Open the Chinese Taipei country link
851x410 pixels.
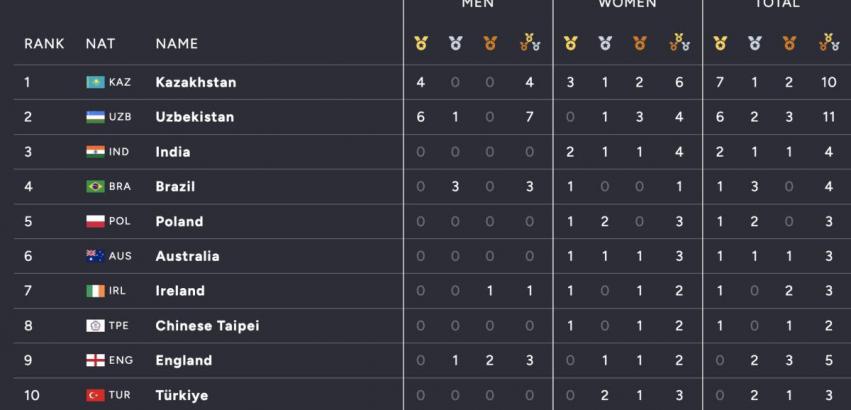(x=208, y=326)
